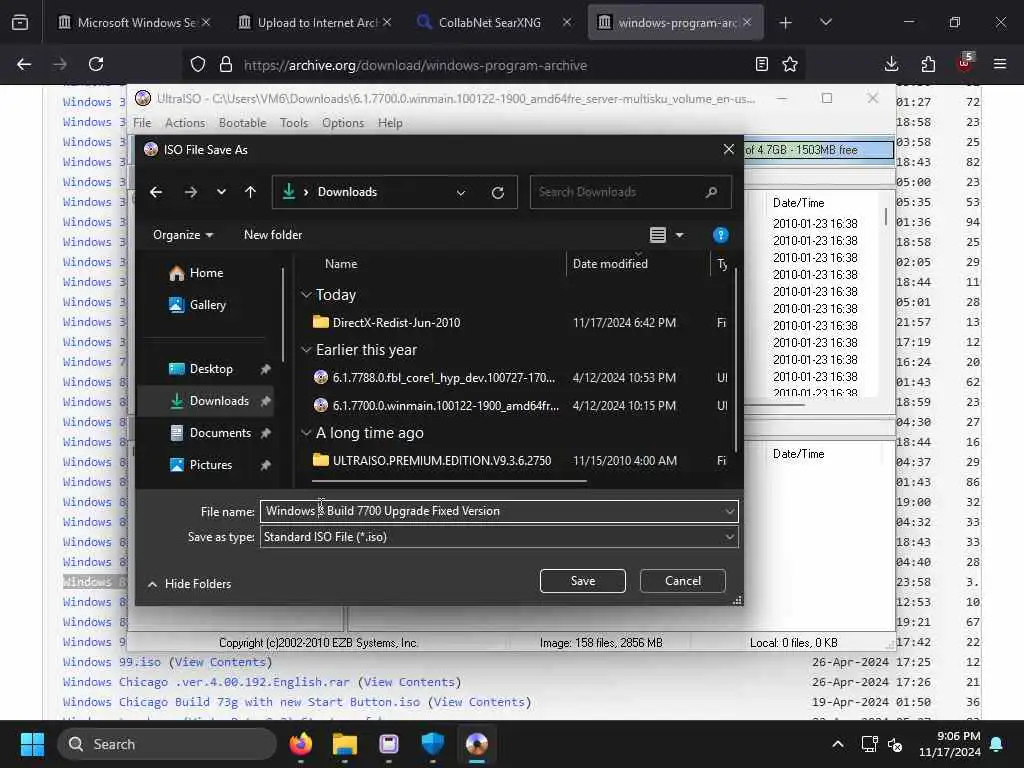Viewport: 1024px width, 768px height.
Task: Show hidden tray icons chevron
Action: coord(838,744)
